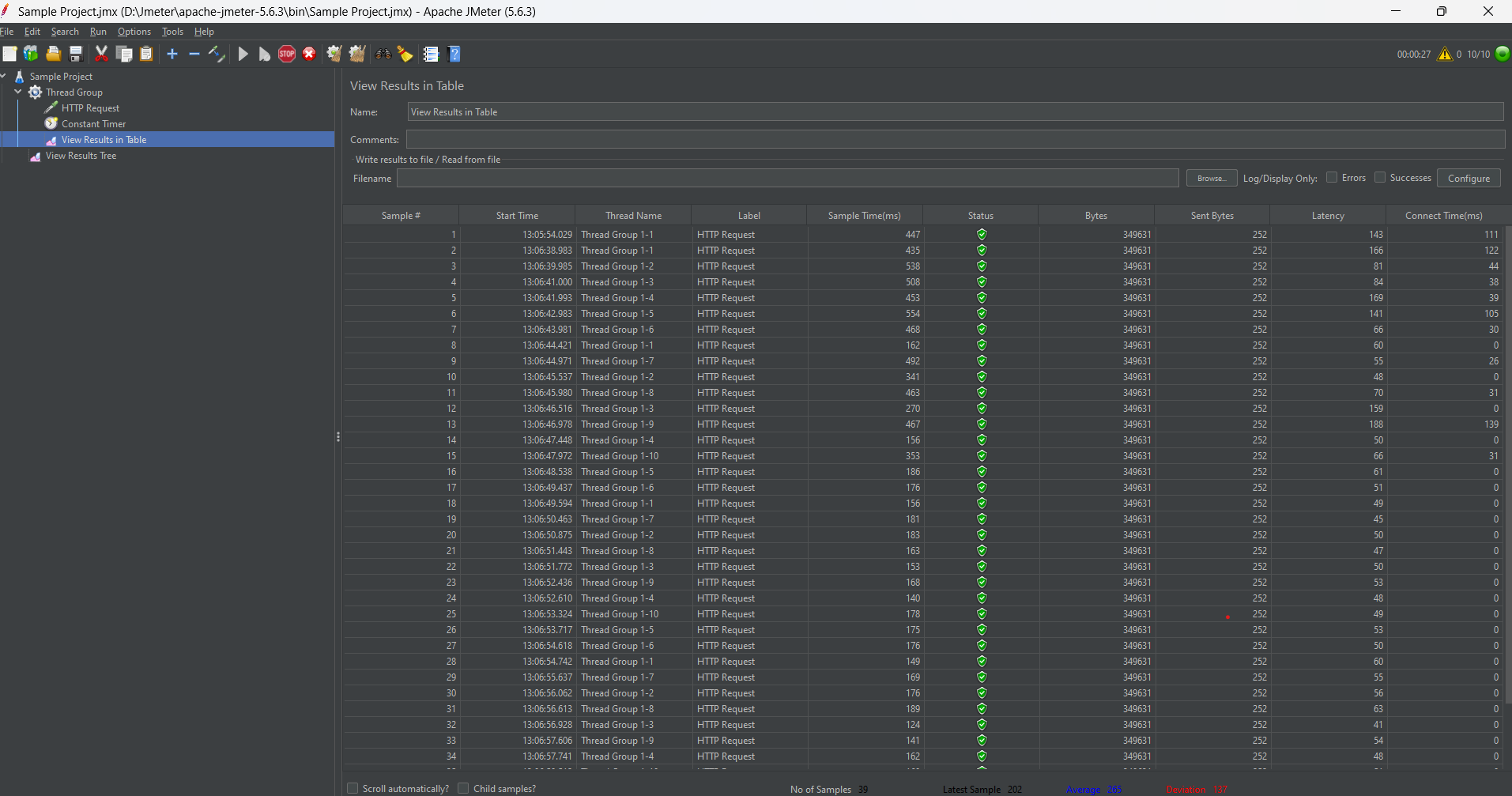This screenshot has width=1512, height=796.
Task: Enable the Errors only checkbox
Action: tap(1332, 178)
